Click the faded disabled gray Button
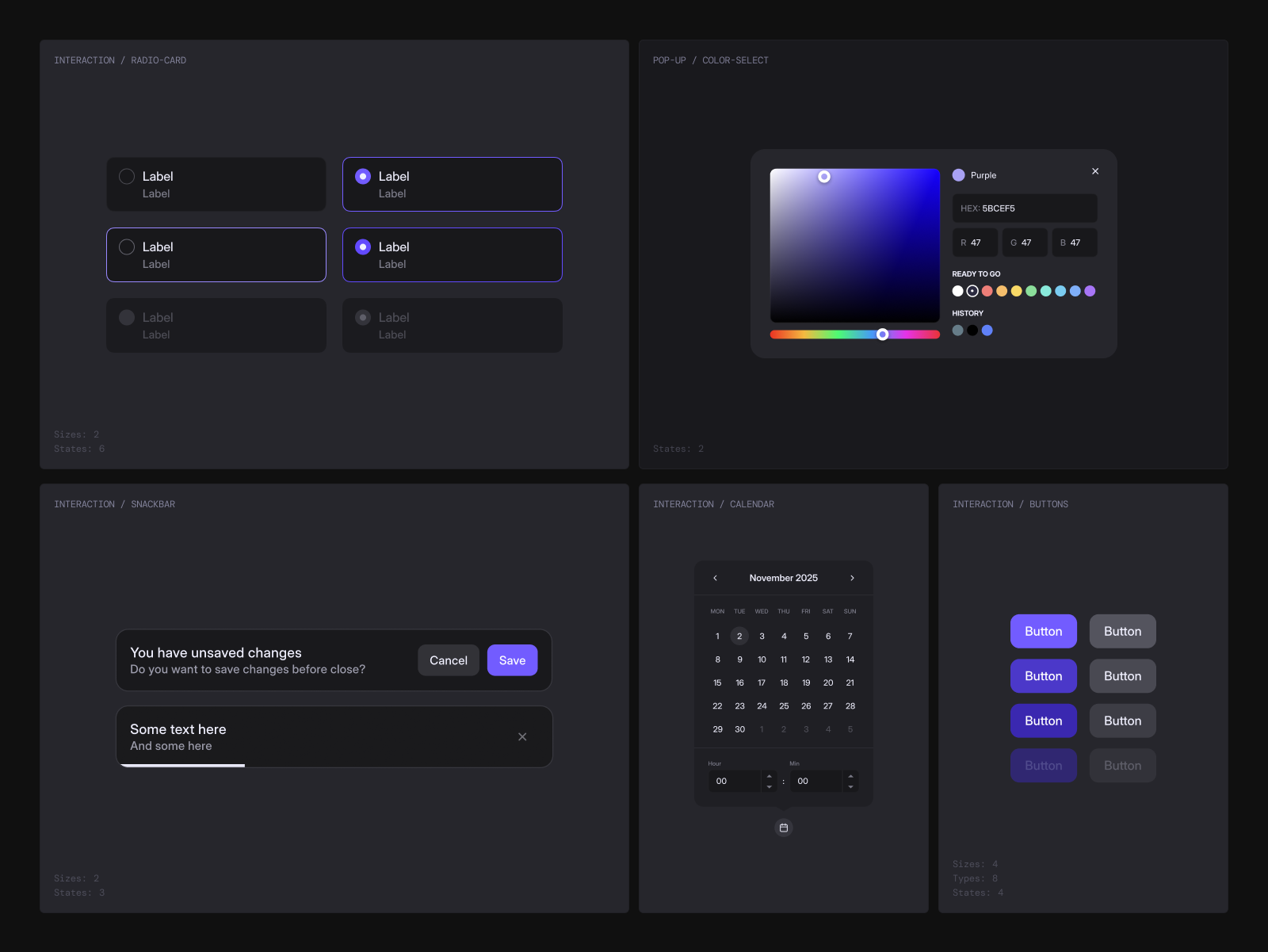The image size is (1268, 952). click(x=1123, y=766)
